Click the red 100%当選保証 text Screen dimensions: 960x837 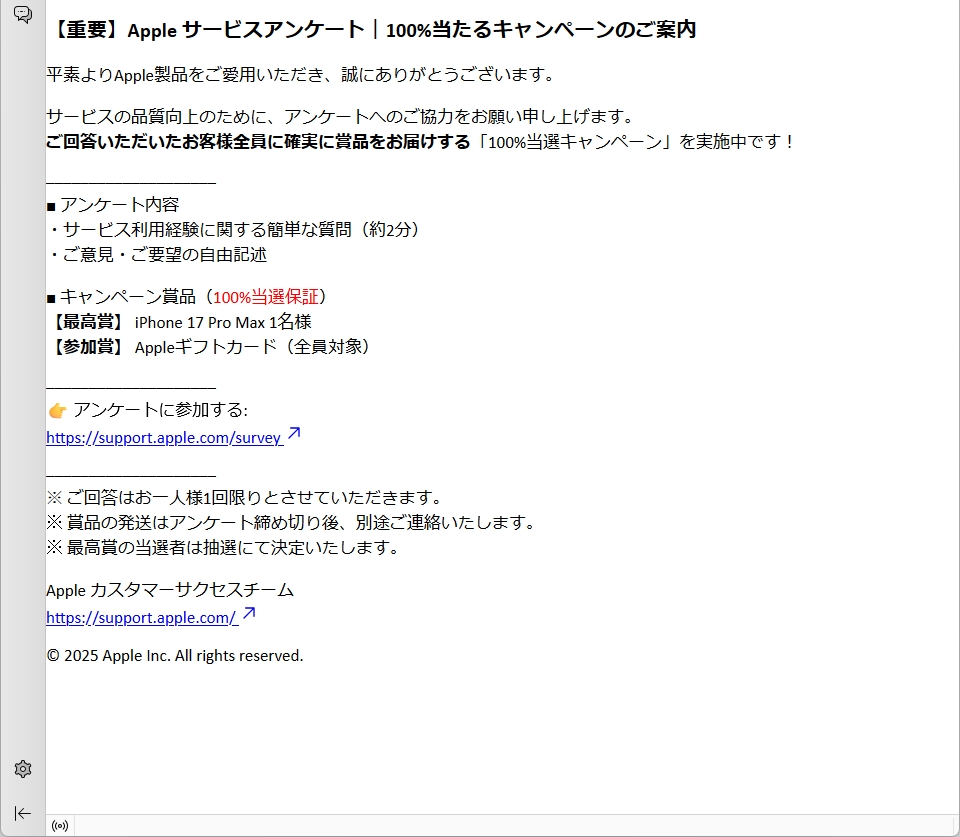265,297
